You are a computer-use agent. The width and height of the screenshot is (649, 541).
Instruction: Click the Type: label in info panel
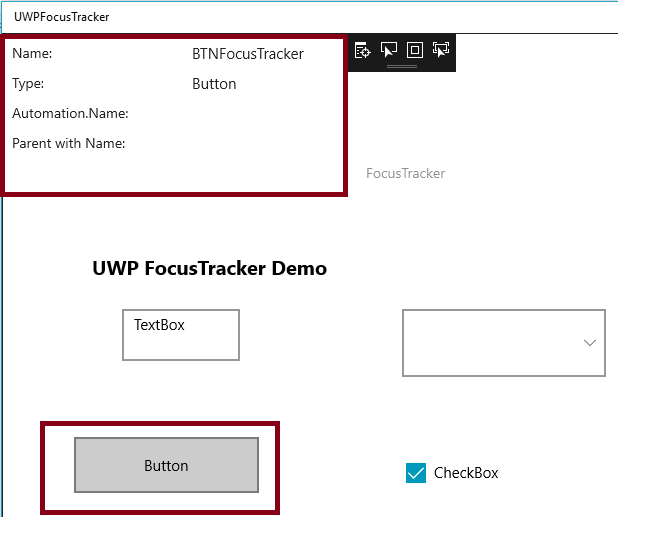click(x=28, y=84)
